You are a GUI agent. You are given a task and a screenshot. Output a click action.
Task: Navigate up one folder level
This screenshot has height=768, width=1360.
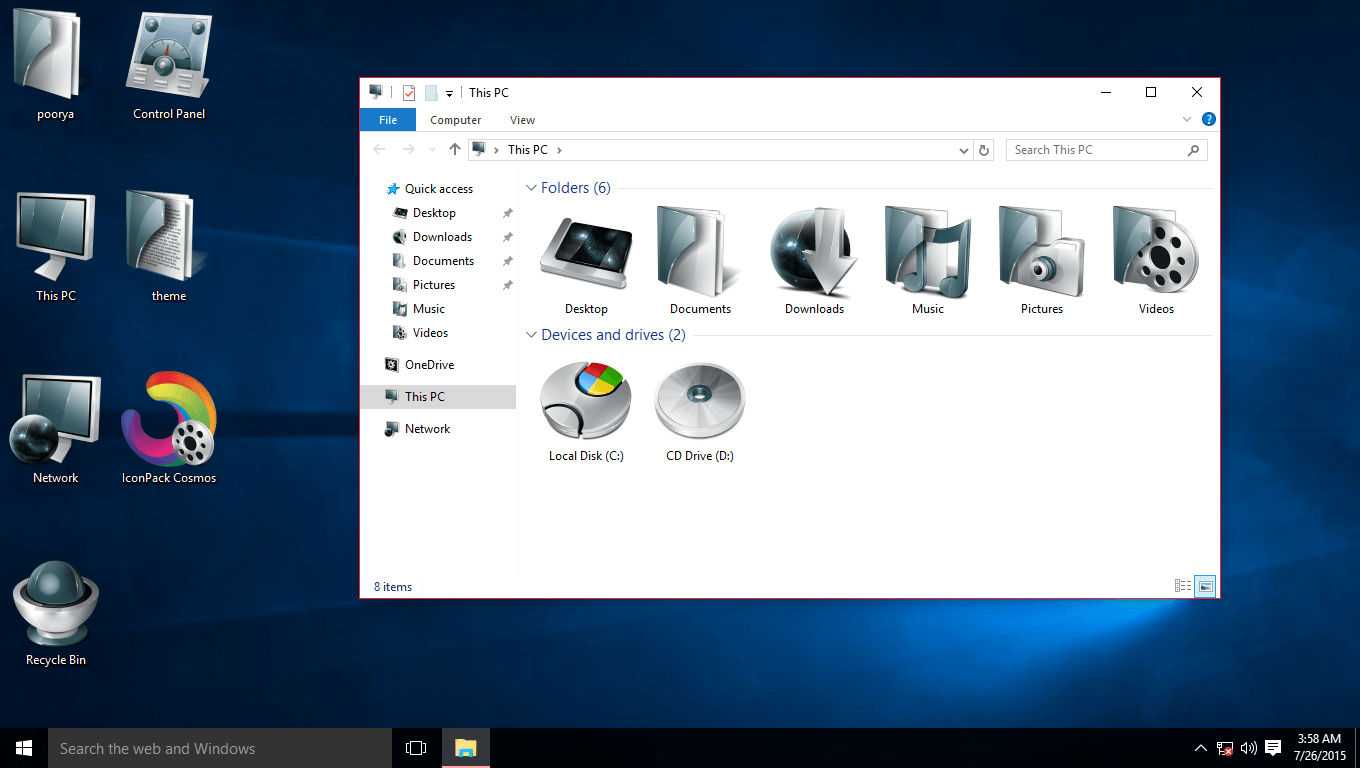pyautogui.click(x=454, y=149)
